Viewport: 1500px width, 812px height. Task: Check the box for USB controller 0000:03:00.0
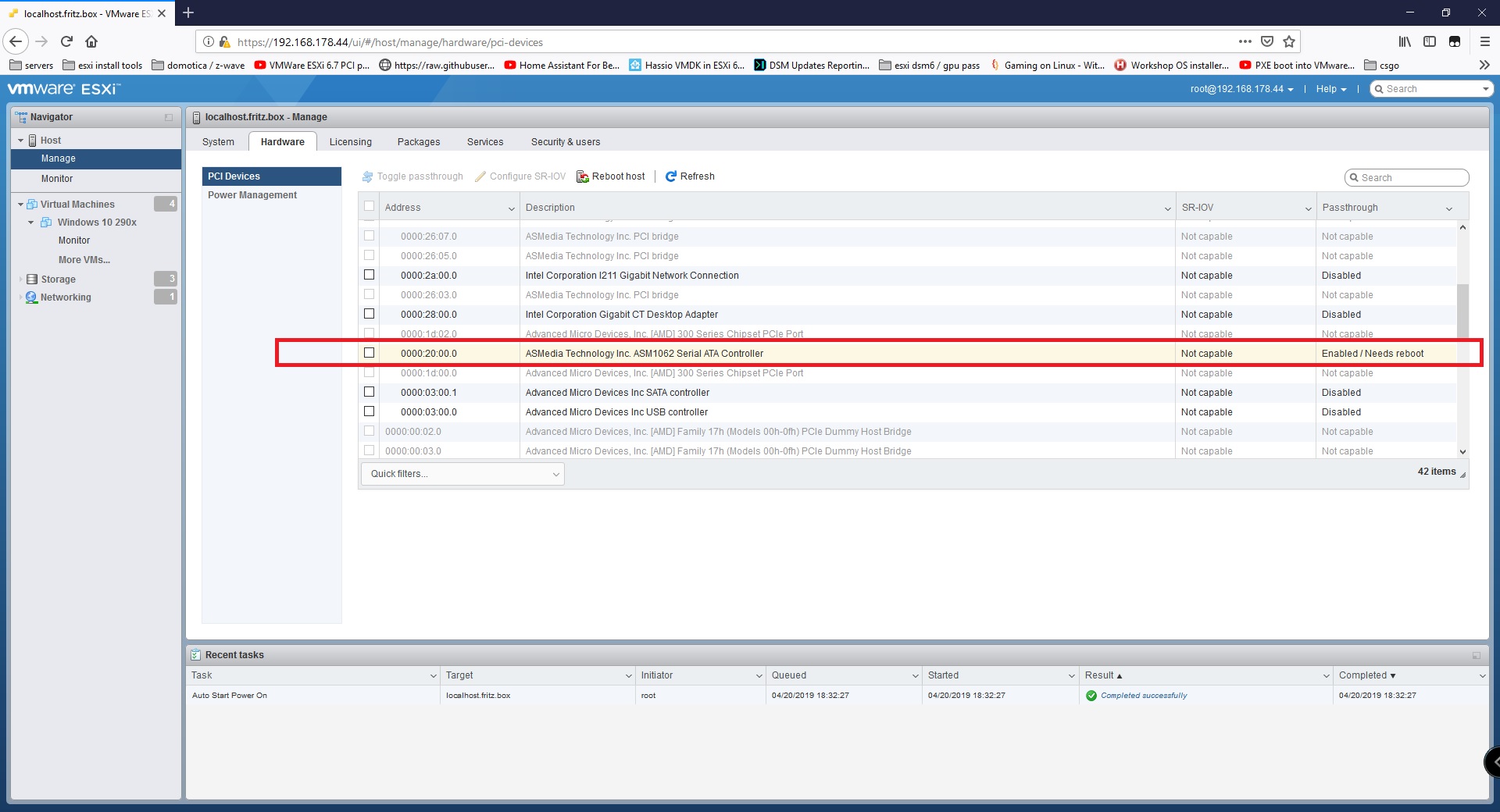(369, 411)
